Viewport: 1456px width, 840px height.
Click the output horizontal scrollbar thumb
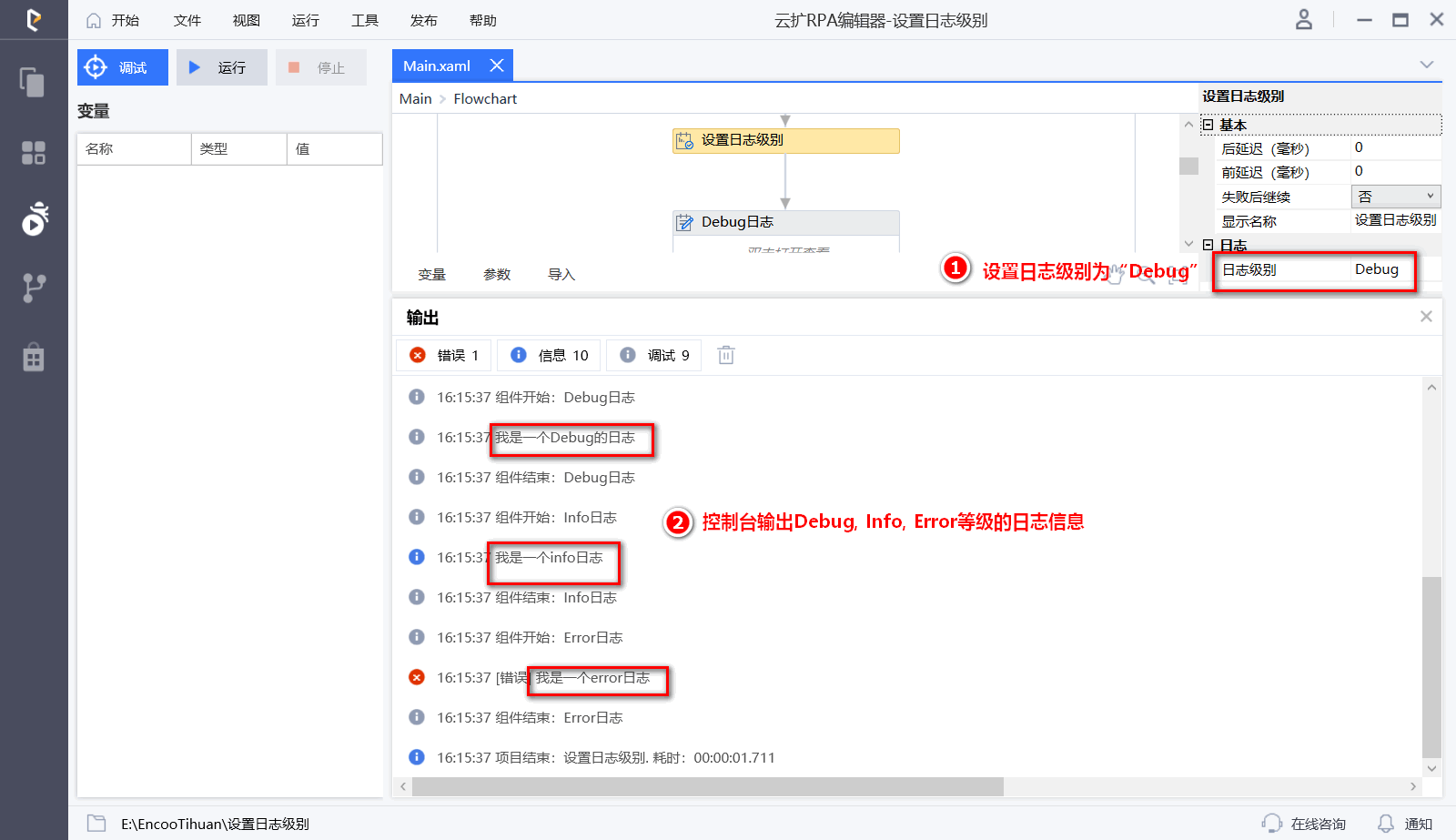click(x=707, y=786)
